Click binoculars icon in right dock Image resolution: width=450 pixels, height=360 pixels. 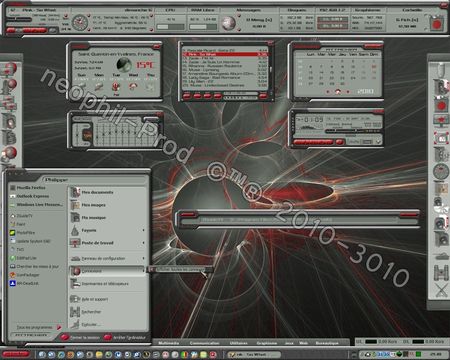441,272
